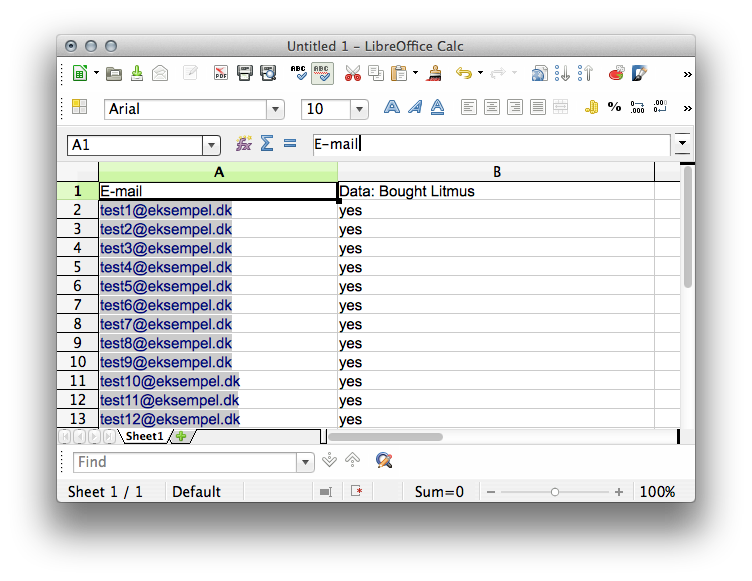
Task: Delete a decimal place
Action: click(x=660, y=107)
